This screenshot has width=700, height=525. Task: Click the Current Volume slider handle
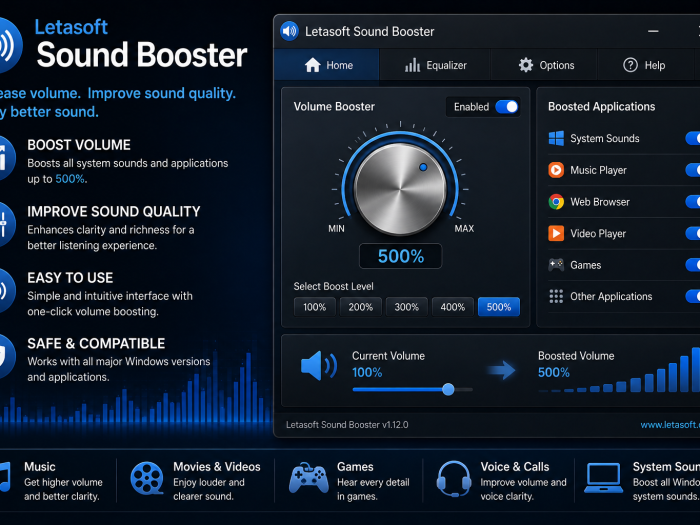pos(448,389)
